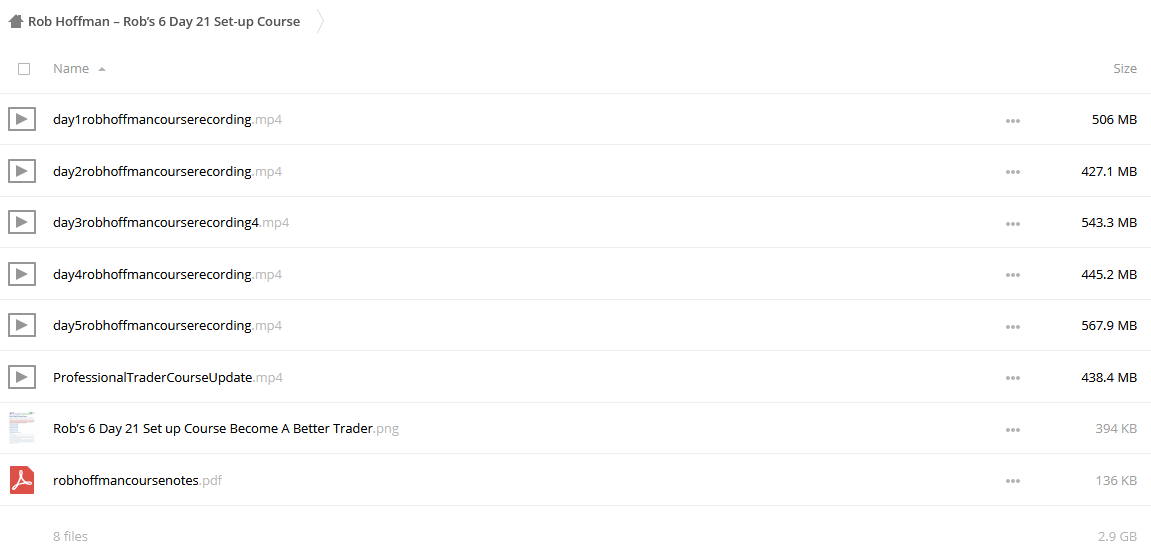Toggle the select-all checkbox
The width and height of the screenshot is (1151, 557).
(x=24, y=69)
